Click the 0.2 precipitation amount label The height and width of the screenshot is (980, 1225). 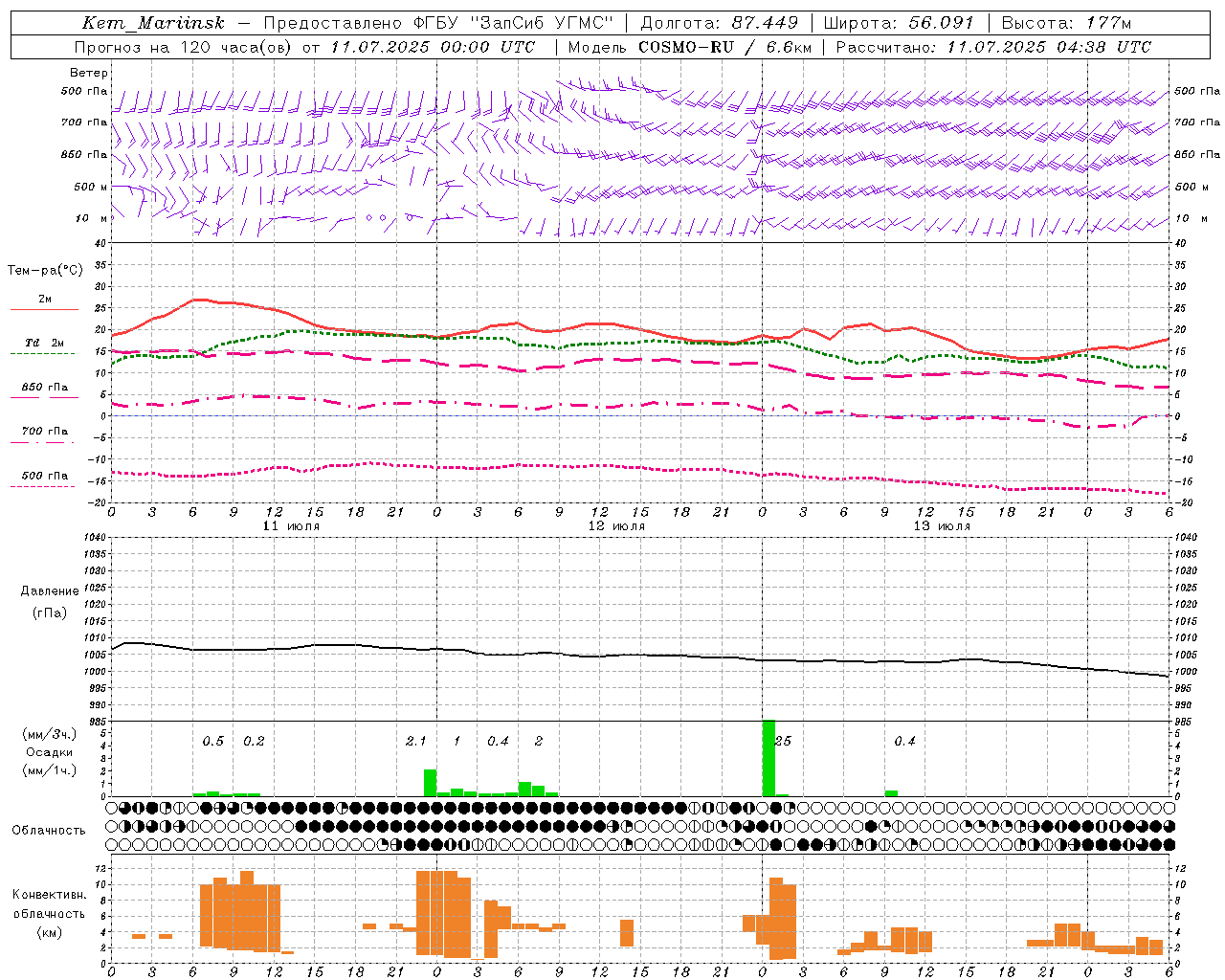click(x=254, y=741)
